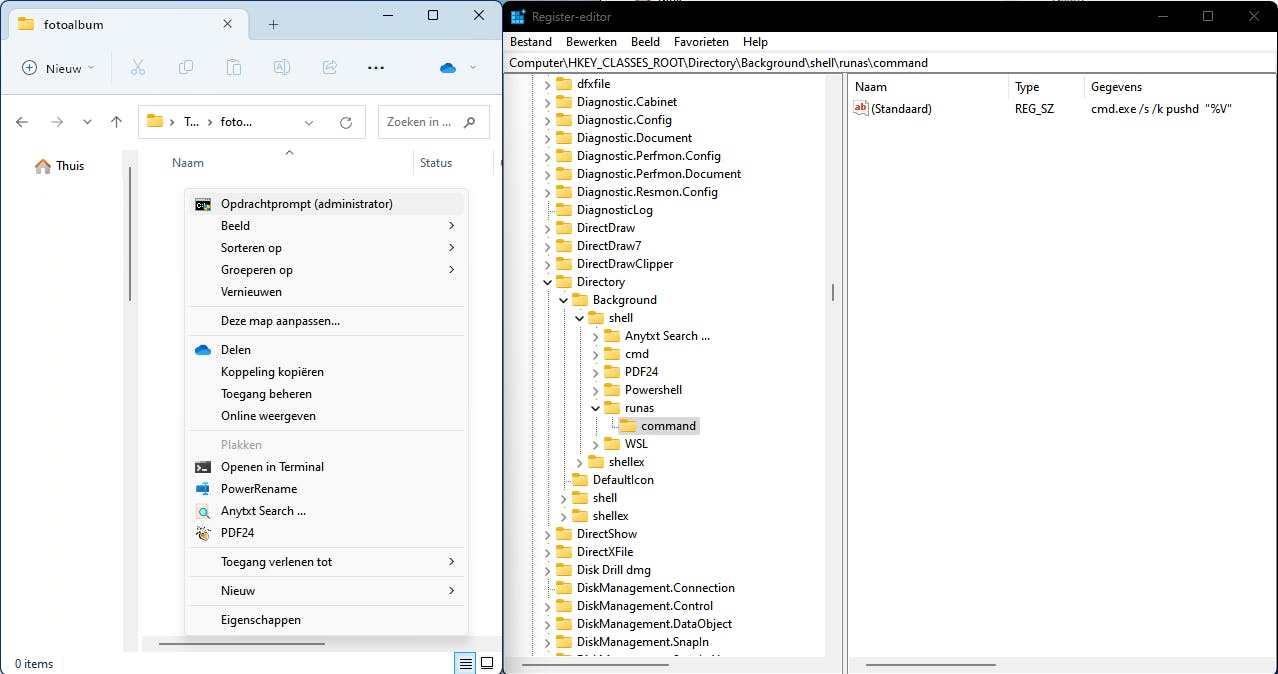Select Koppeling kopiëren in context menu
The height and width of the screenshot is (674, 1278).
pyautogui.click(x=272, y=372)
